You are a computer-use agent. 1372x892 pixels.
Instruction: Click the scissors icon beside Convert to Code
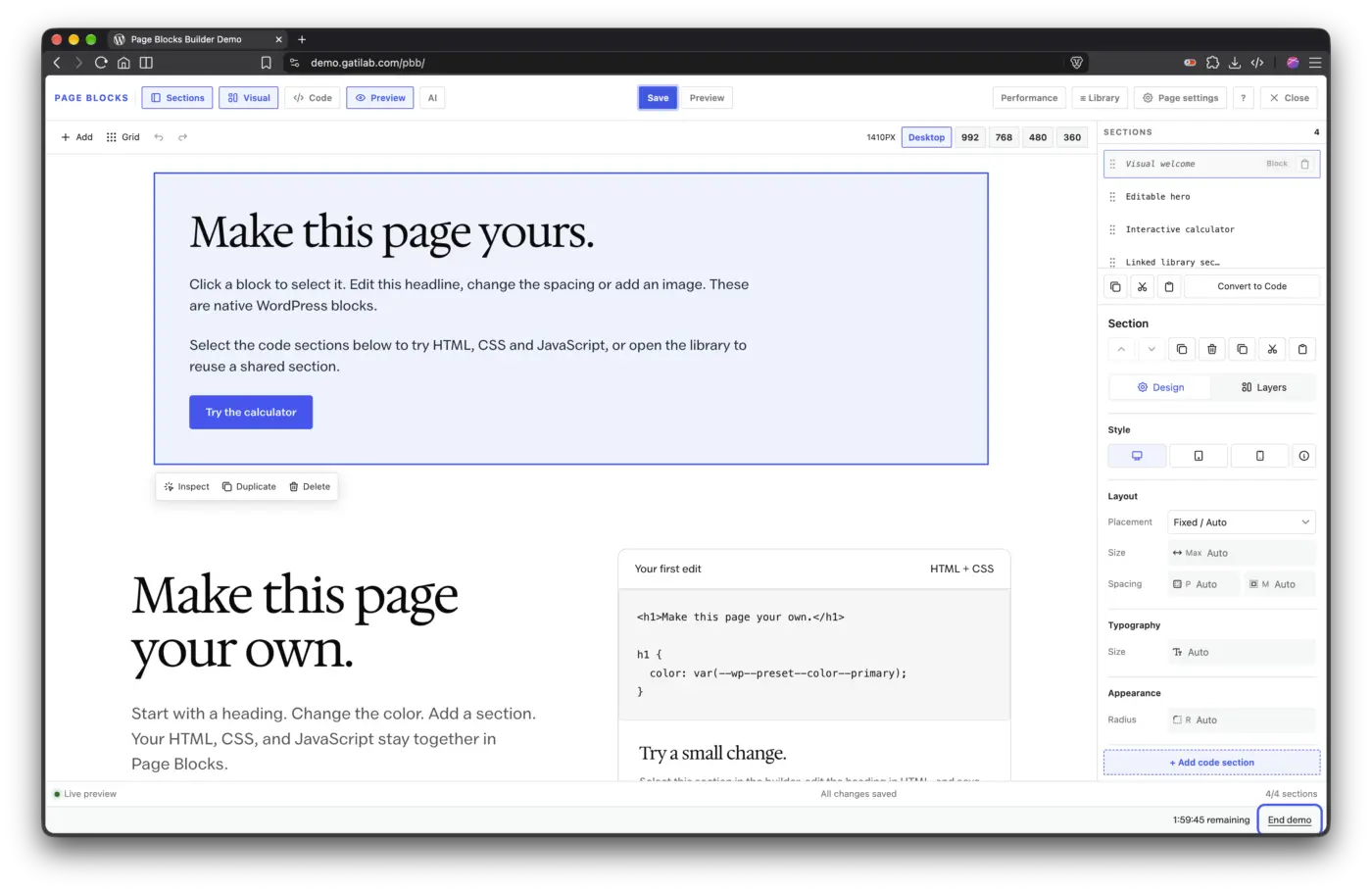[1142, 287]
